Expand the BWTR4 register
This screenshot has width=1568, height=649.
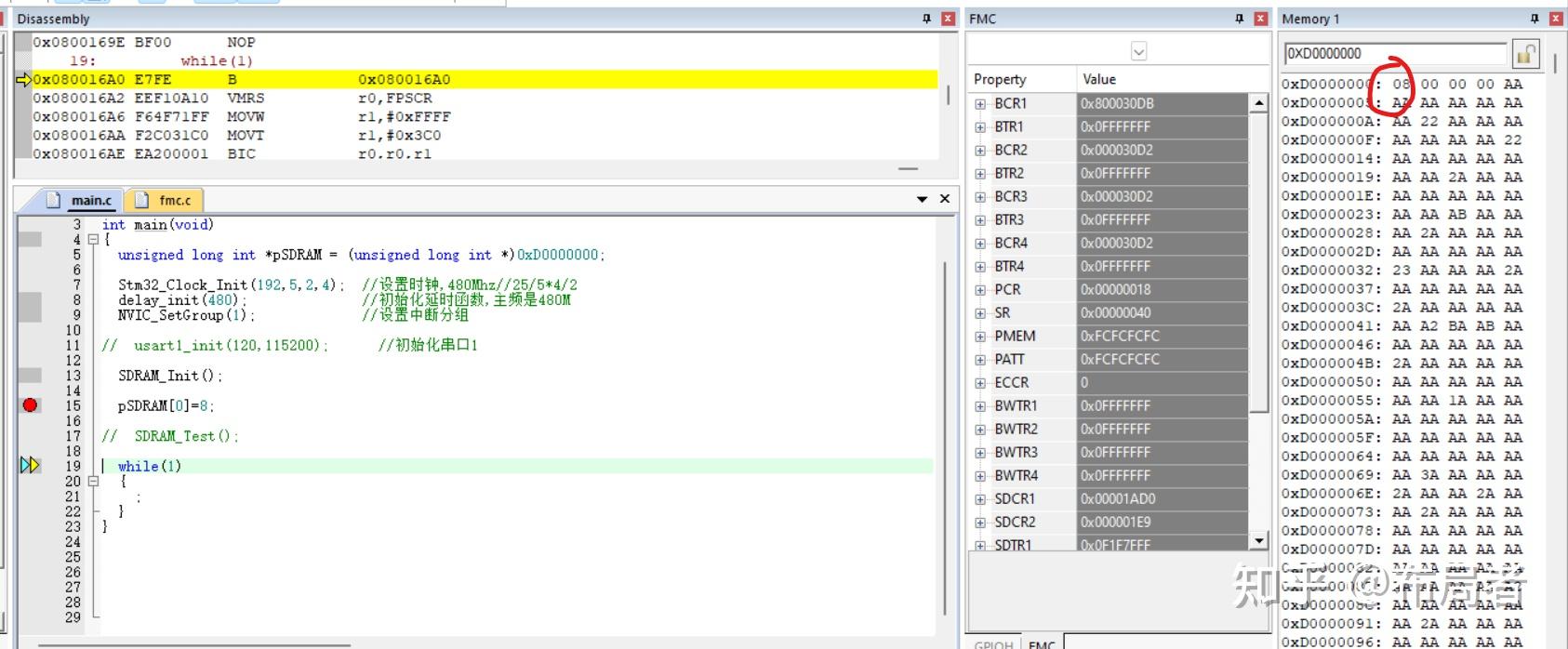[x=980, y=475]
